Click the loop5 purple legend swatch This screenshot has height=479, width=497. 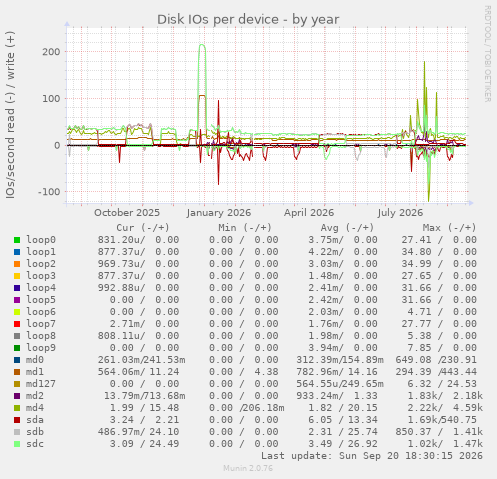(x=17, y=300)
